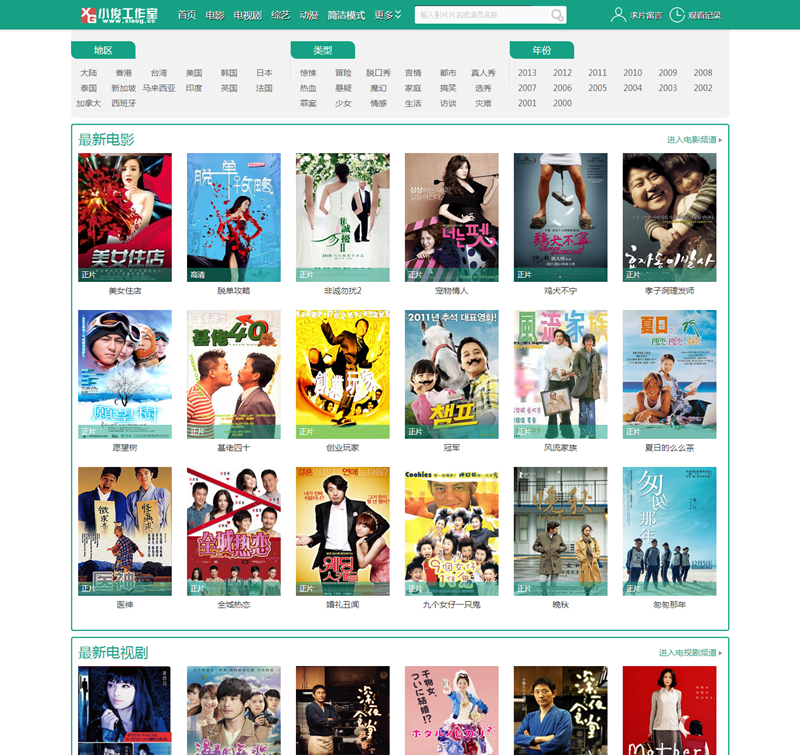
Task: Filter by year 2013
Action: coord(527,73)
